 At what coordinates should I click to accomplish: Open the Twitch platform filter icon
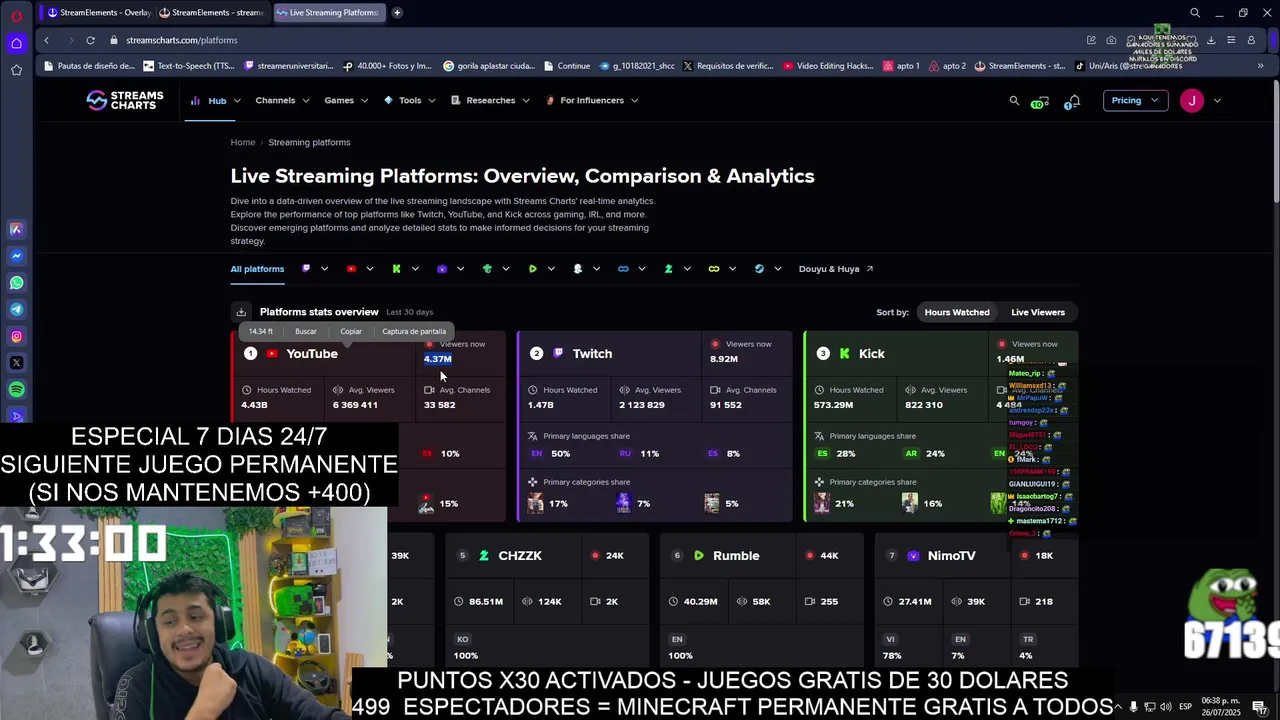(306, 269)
